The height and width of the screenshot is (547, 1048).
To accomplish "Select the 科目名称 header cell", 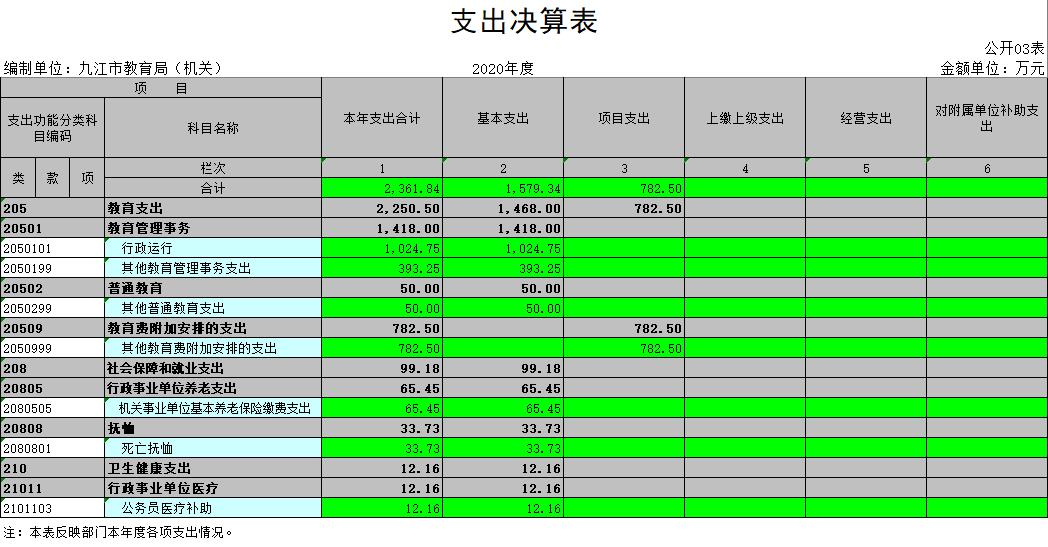I will 213,128.
